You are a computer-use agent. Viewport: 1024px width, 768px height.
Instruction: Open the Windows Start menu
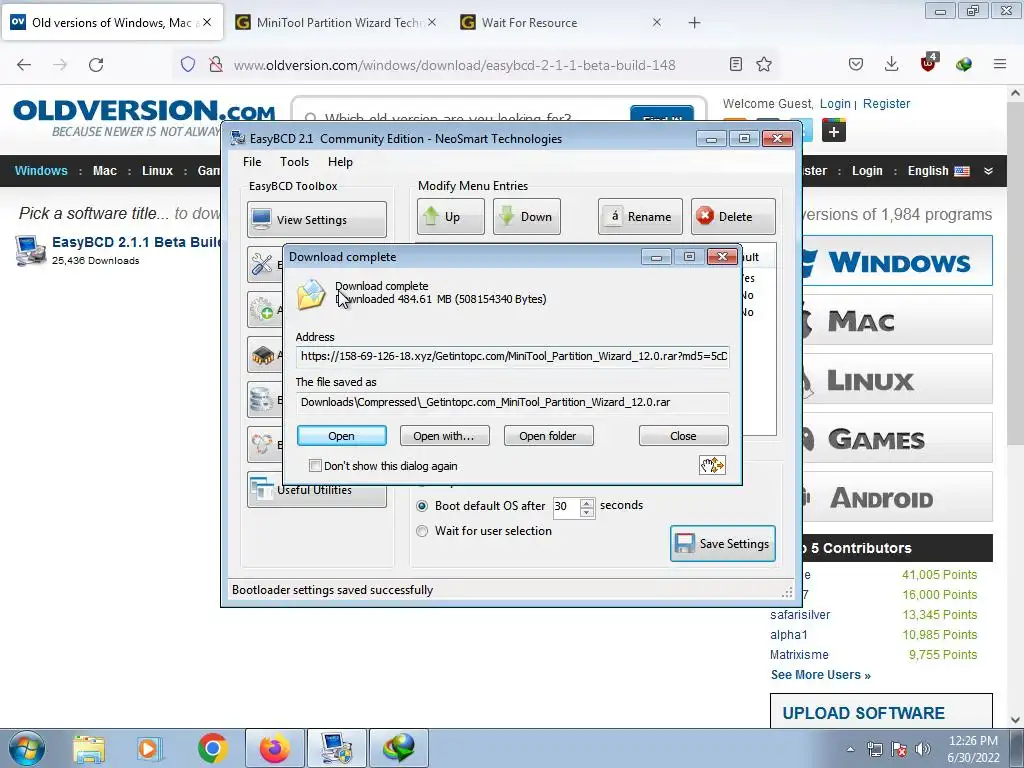click(x=26, y=748)
